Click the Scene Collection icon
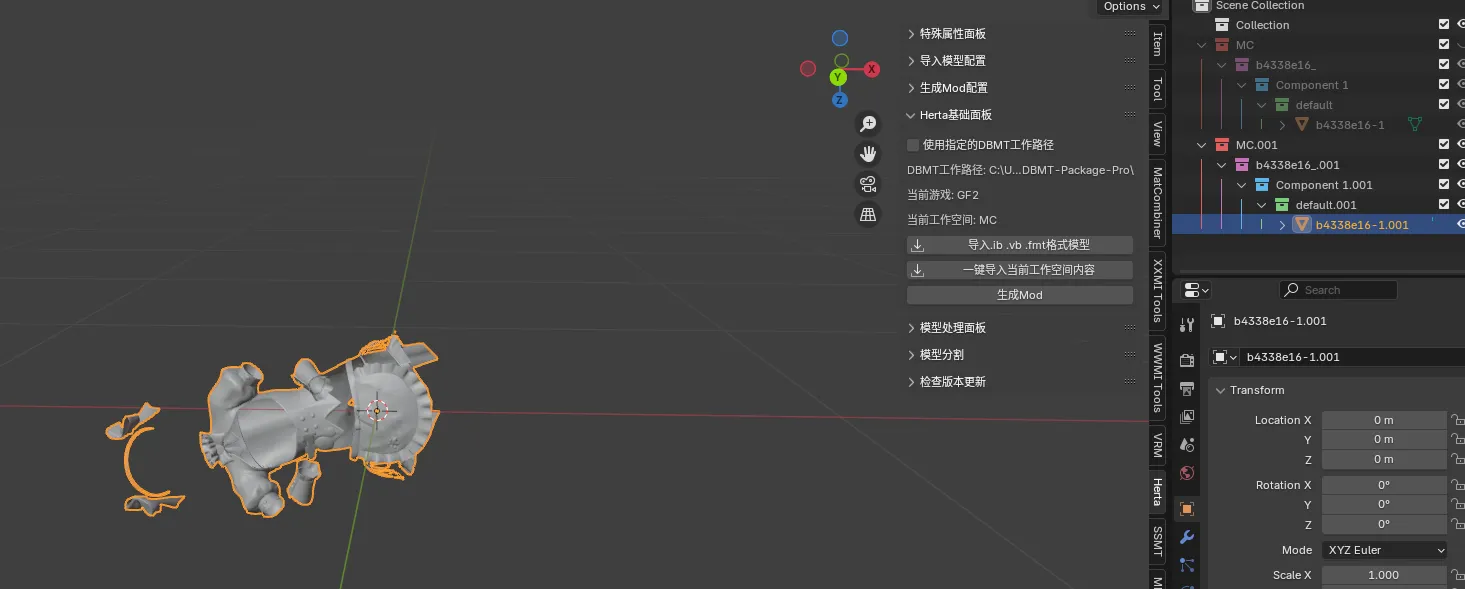Image resolution: width=1465 pixels, height=589 pixels. click(1201, 6)
